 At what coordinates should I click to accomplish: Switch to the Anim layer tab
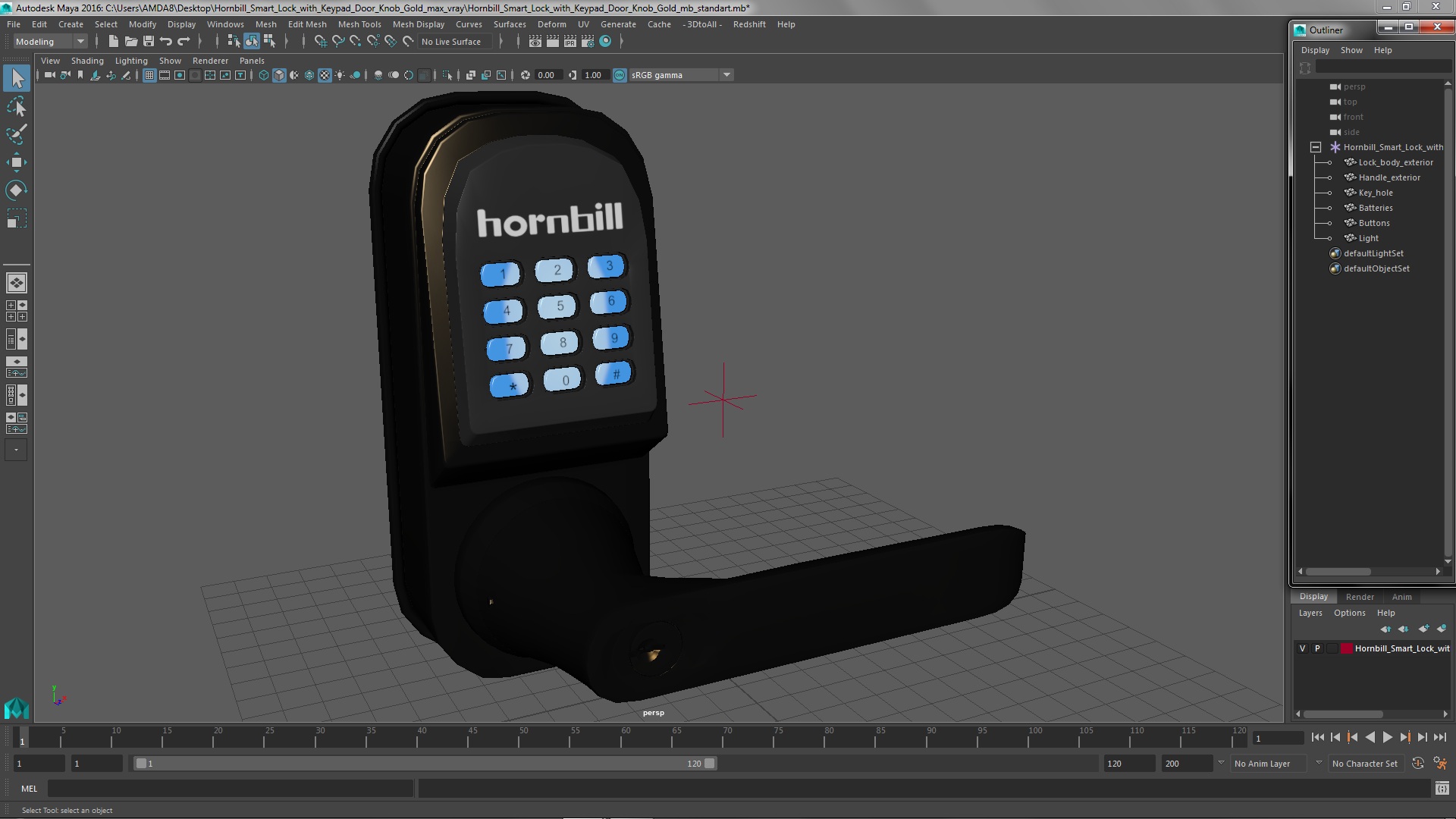(x=1401, y=597)
